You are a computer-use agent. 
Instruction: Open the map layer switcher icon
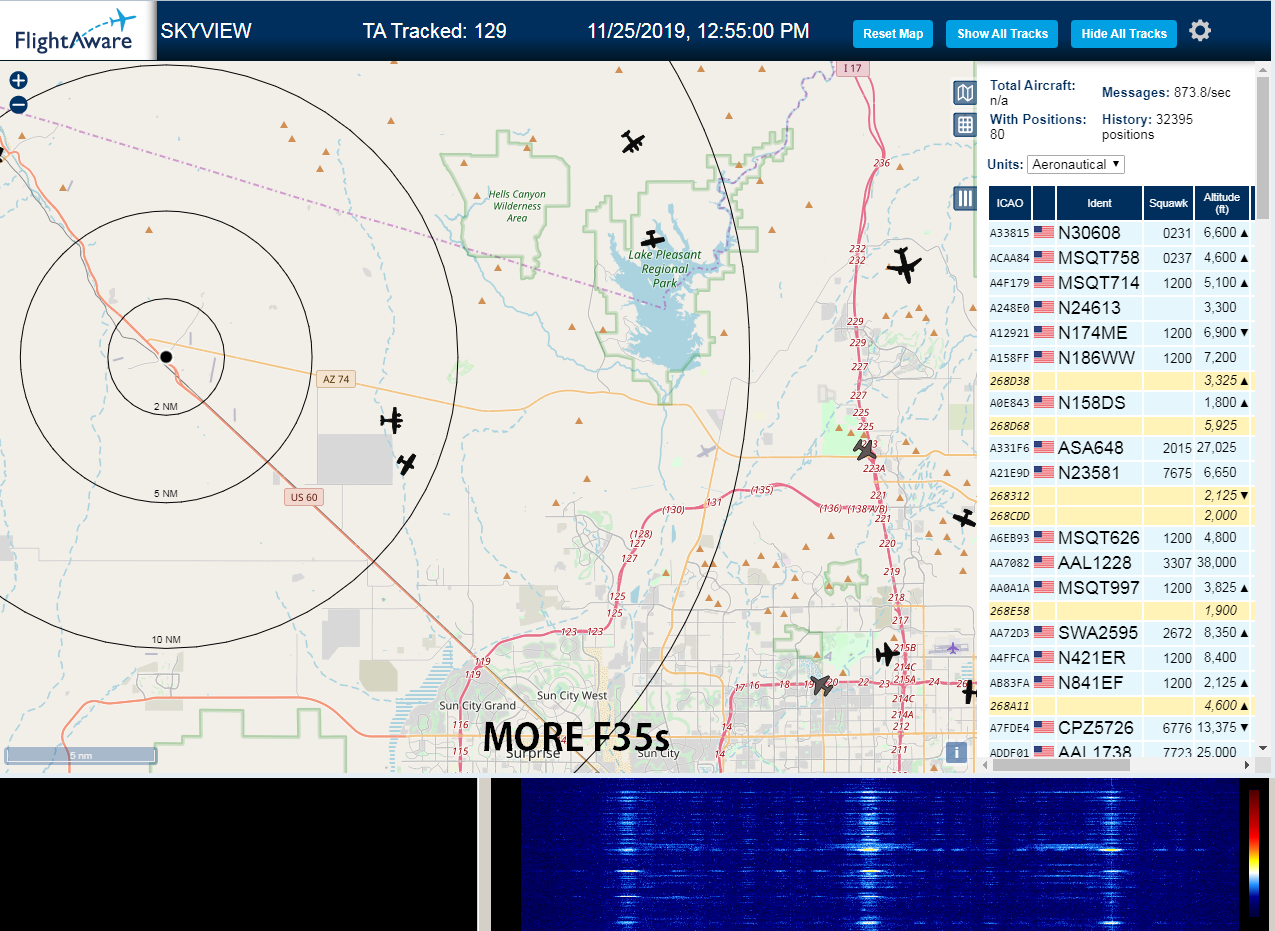(964, 94)
